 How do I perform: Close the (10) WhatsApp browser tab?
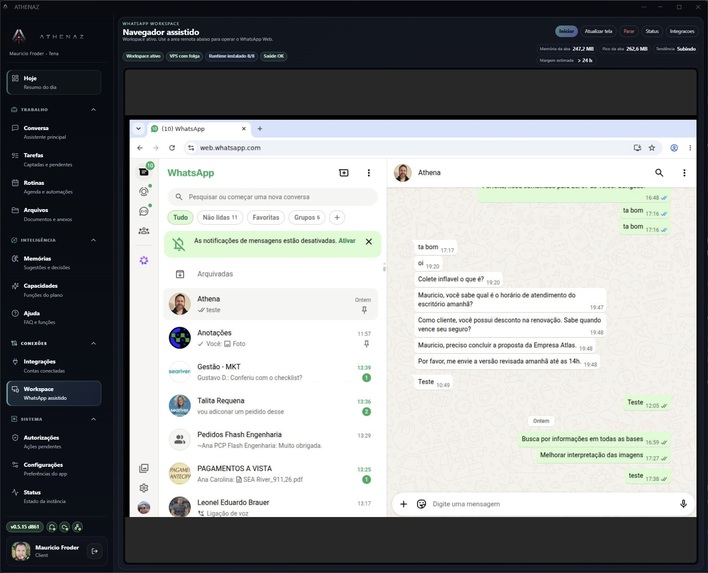click(x=244, y=129)
